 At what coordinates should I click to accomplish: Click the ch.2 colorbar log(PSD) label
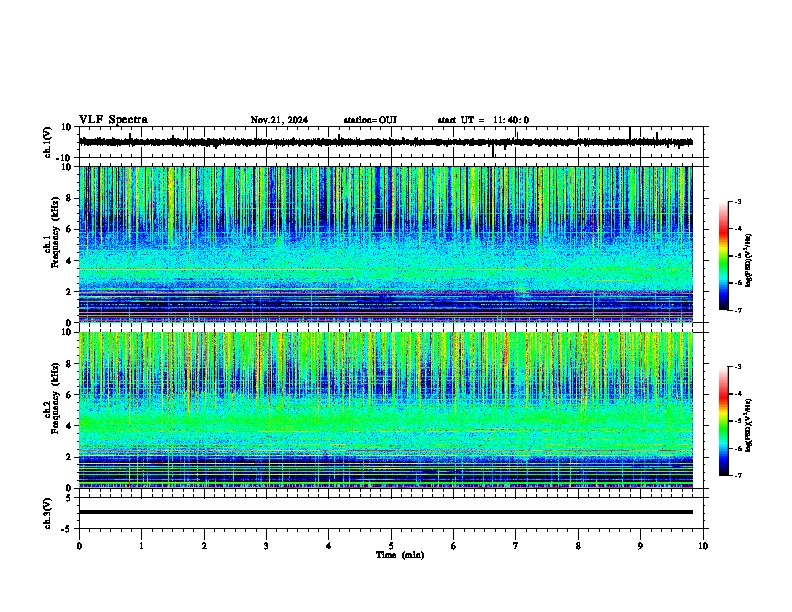click(748, 425)
